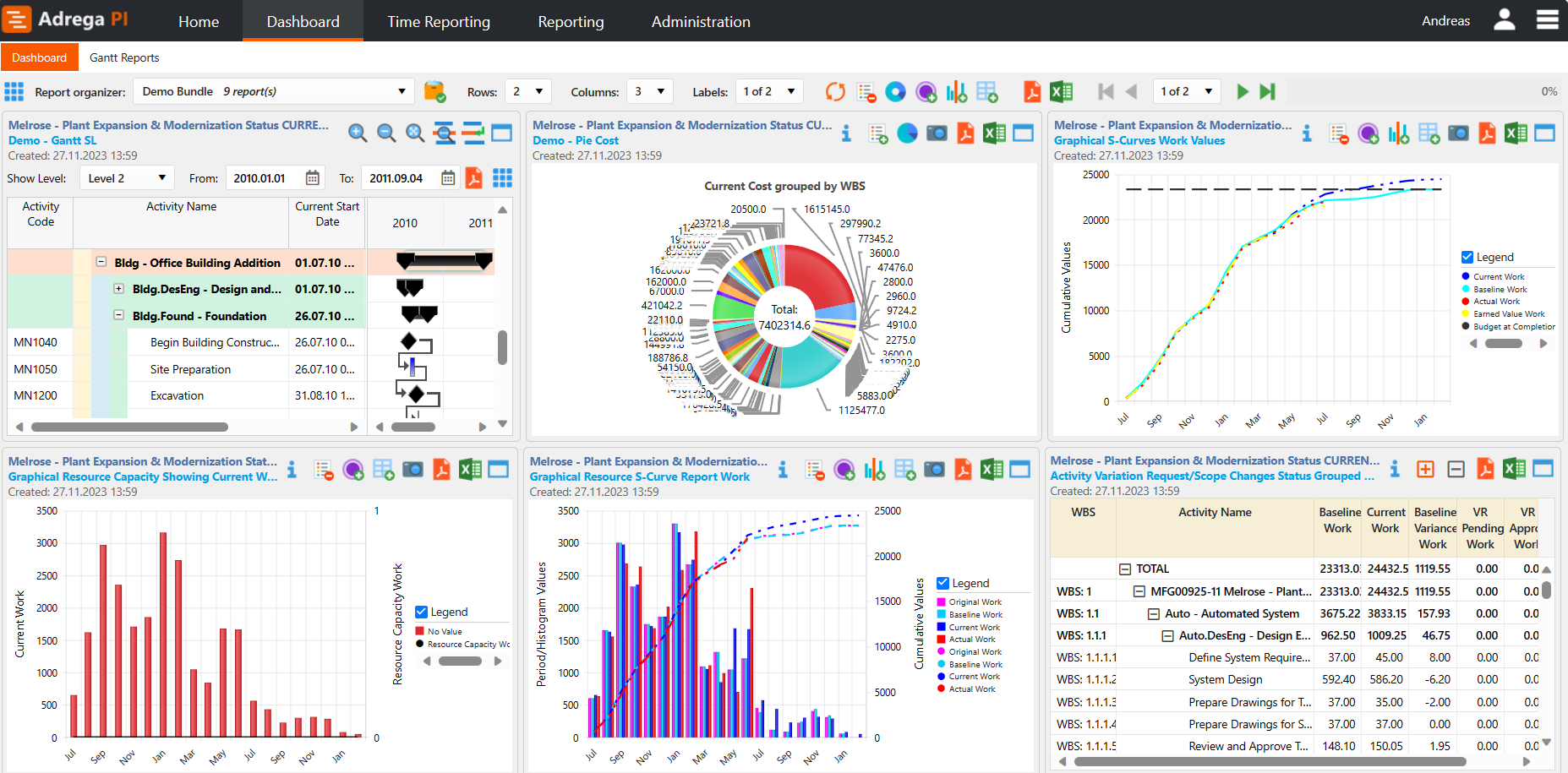Click the camera snapshot icon on the S-Curve report
Viewport: 1568px width, 773px height.
click(x=934, y=469)
